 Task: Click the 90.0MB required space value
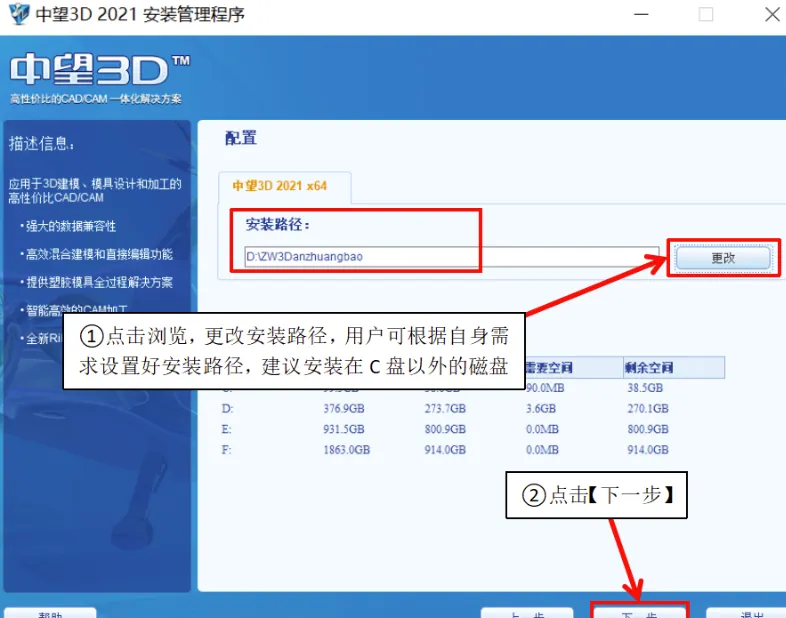[545, 388]
